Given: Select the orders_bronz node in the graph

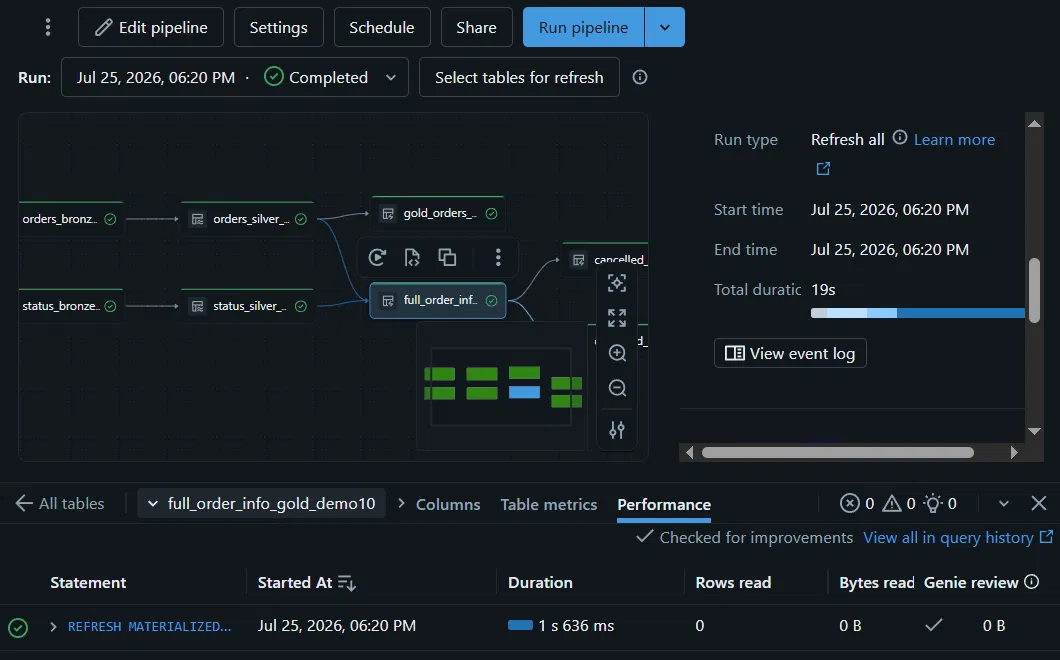Looking at the screenshot, I should 70,219.
